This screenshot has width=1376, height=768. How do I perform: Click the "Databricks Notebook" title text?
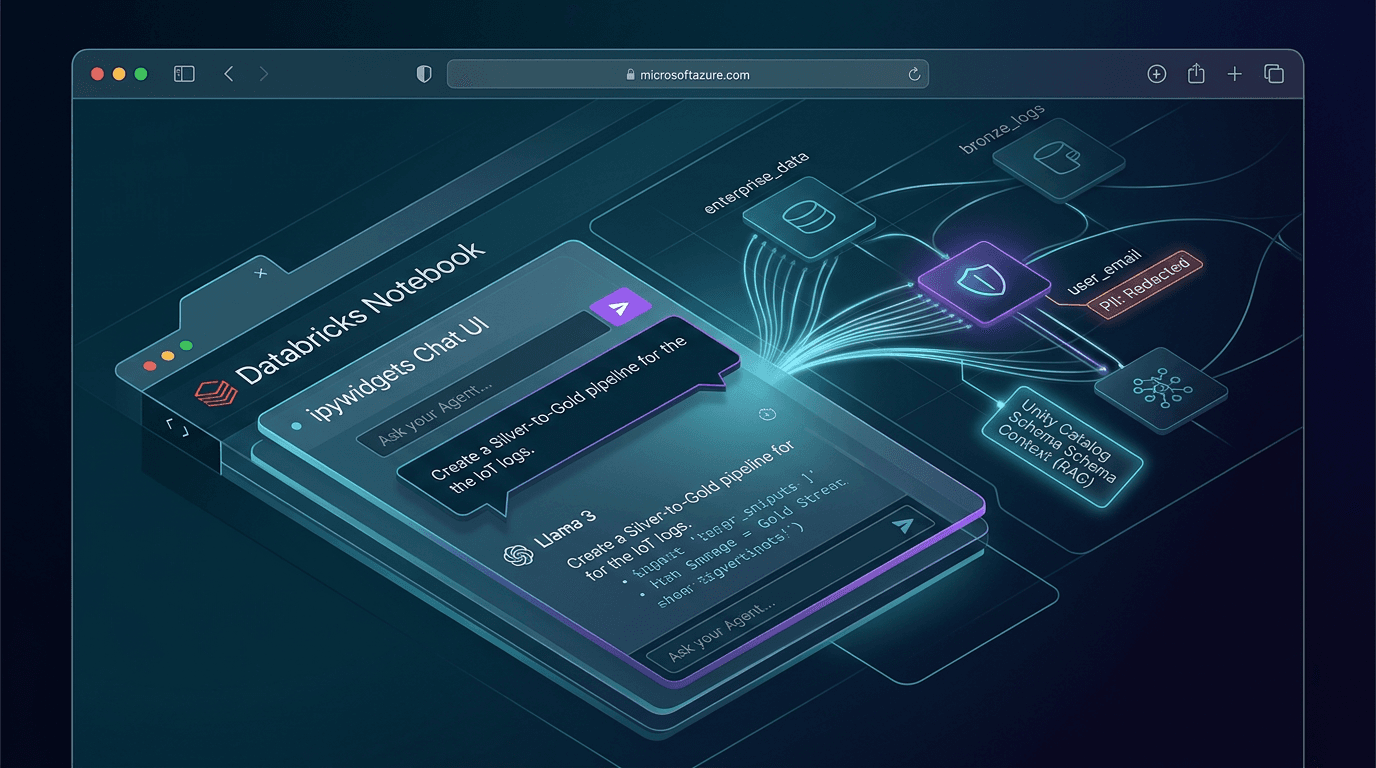click(361, 311)
